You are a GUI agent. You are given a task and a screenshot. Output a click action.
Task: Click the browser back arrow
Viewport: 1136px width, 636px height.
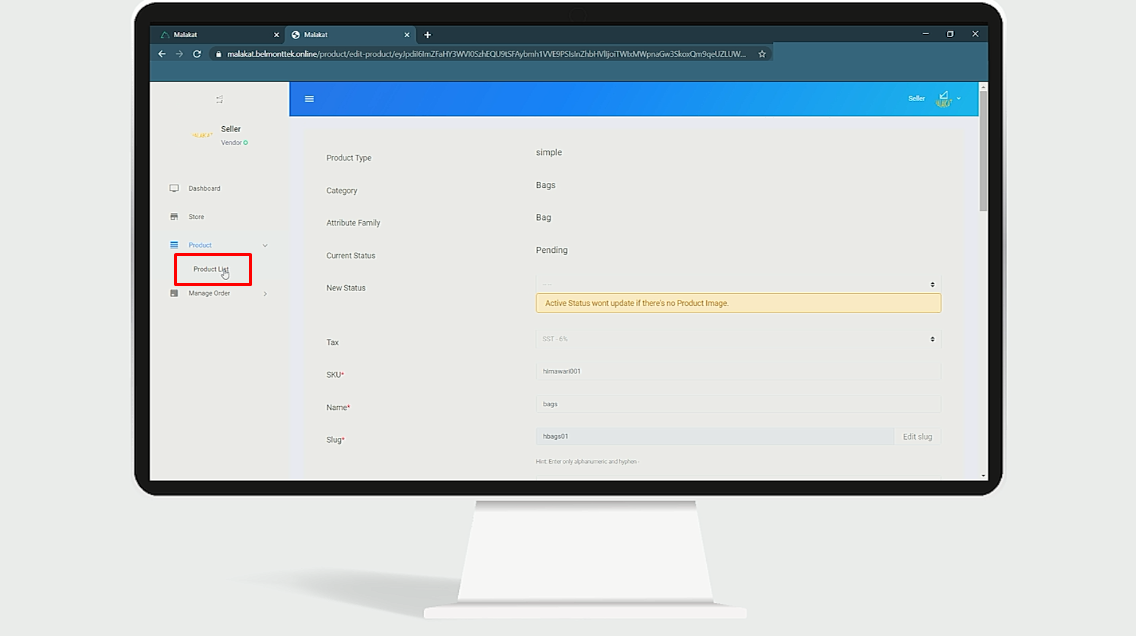(x=162, y=54)
